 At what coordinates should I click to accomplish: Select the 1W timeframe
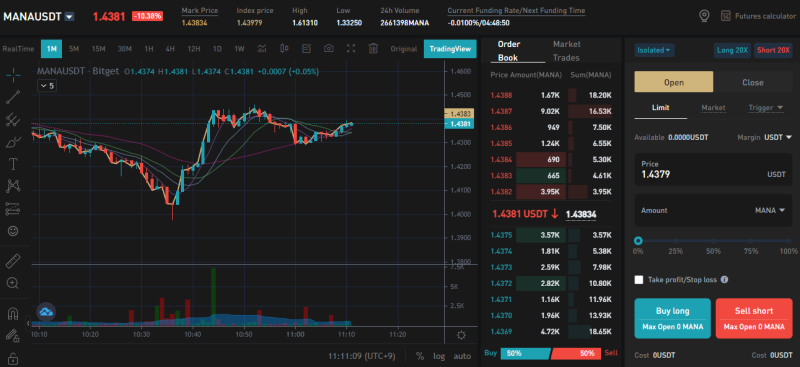click(x=239, y=49)
